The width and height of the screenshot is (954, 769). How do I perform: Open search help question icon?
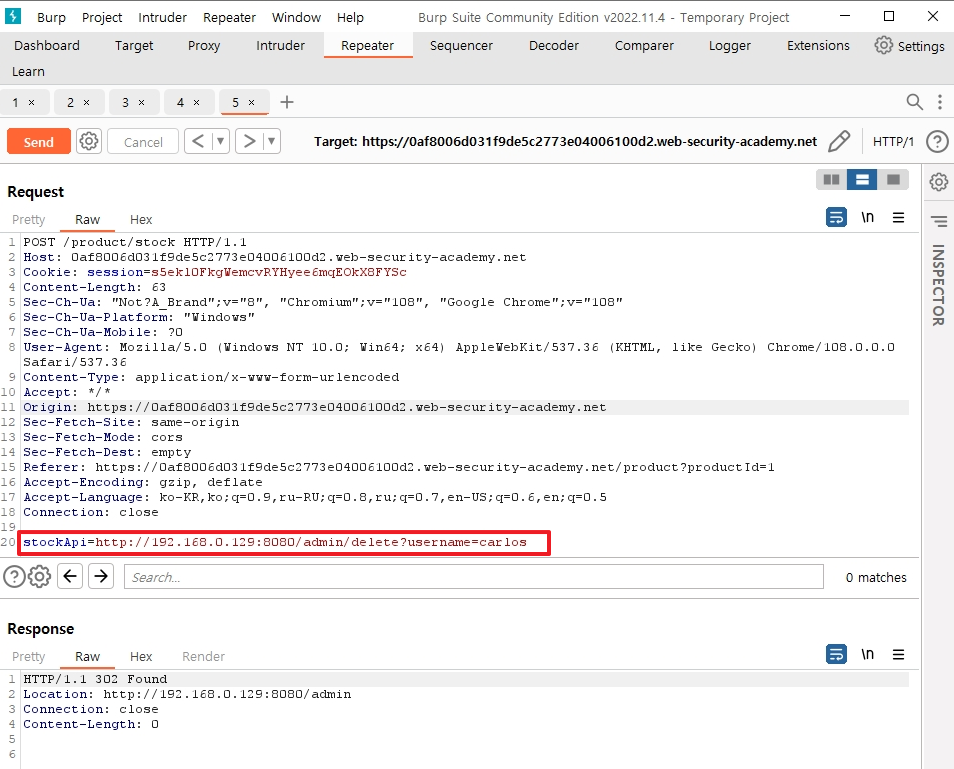point(15,576)
